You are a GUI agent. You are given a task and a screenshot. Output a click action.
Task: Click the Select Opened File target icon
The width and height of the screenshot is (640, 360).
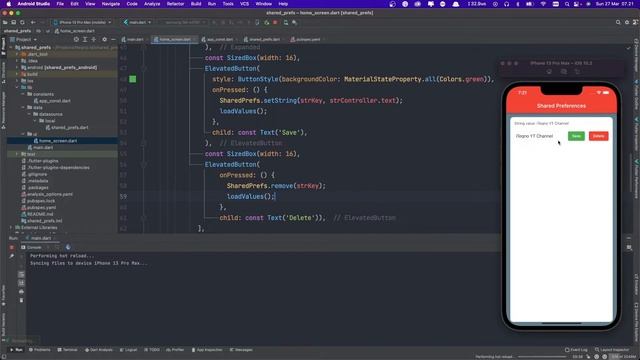76,40
